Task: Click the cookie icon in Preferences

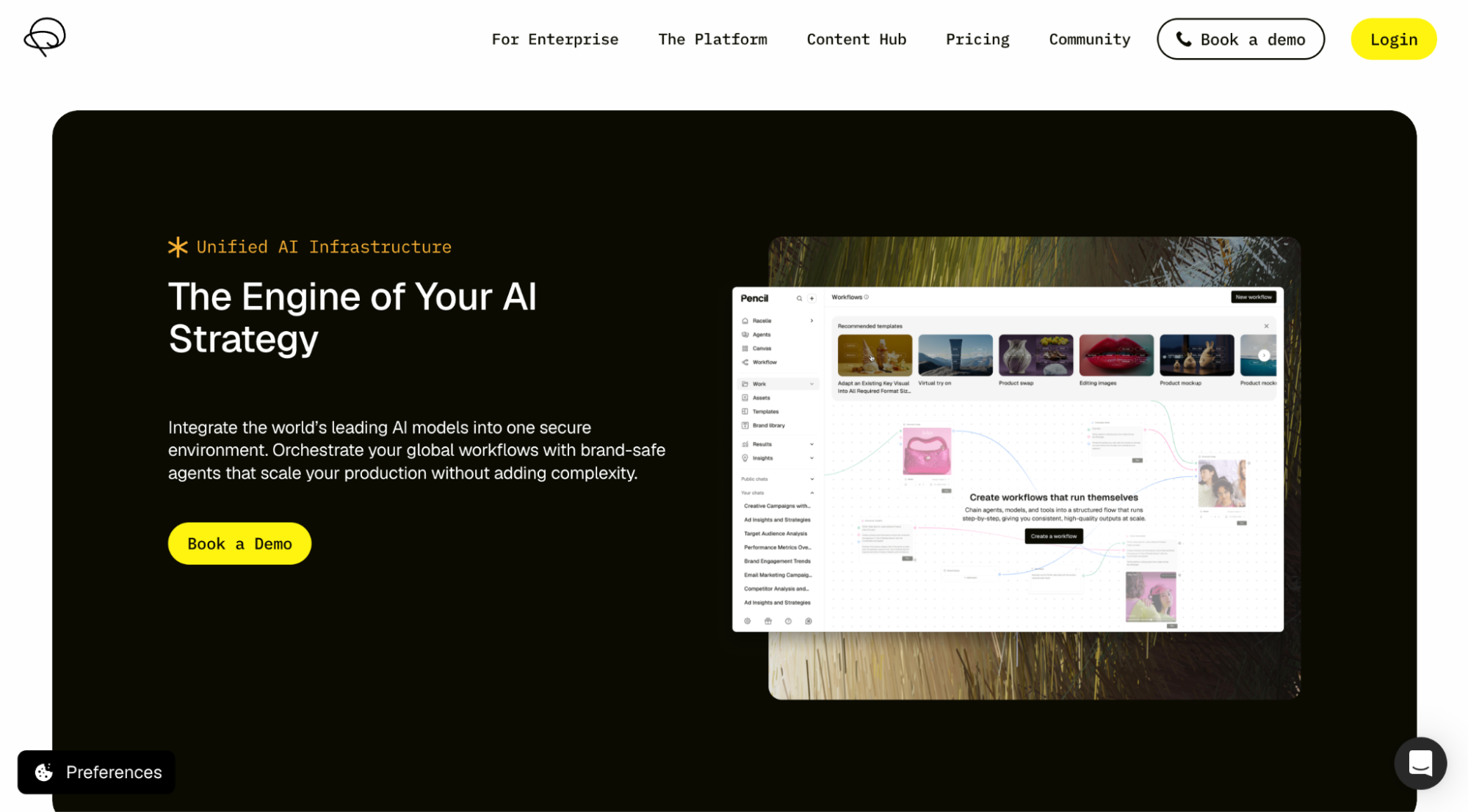Action: tap(44, 772)
